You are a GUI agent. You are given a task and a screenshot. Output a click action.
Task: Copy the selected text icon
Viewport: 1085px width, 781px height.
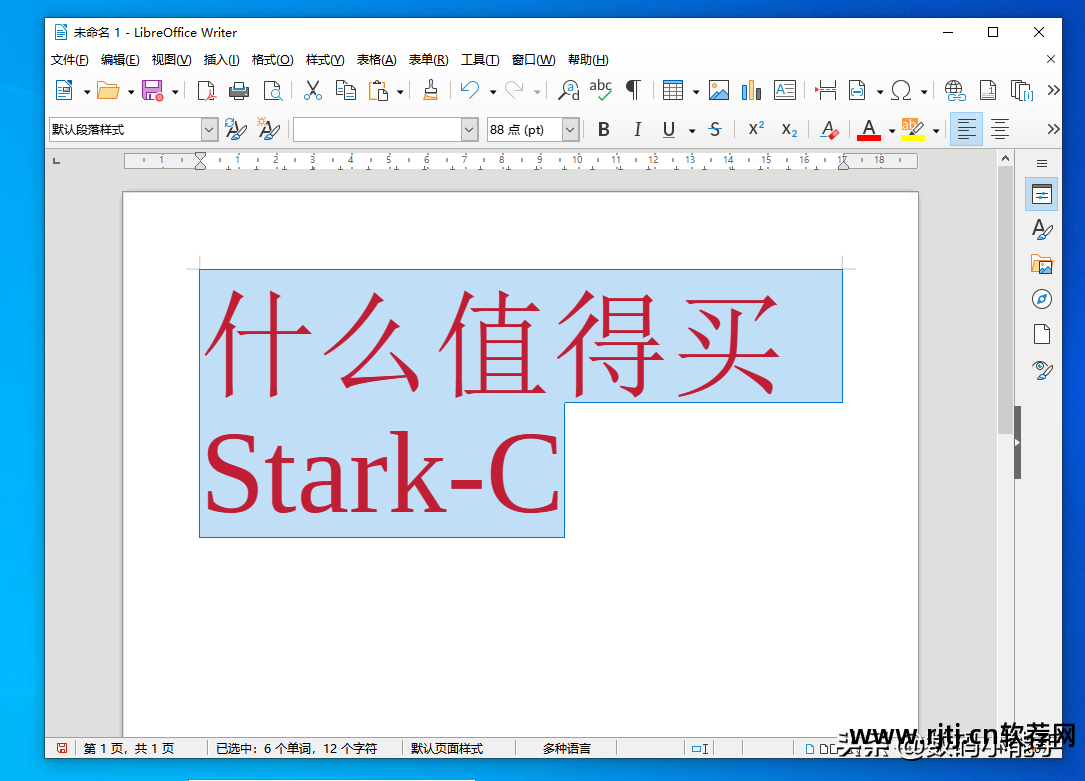click(x=345, y=91)
